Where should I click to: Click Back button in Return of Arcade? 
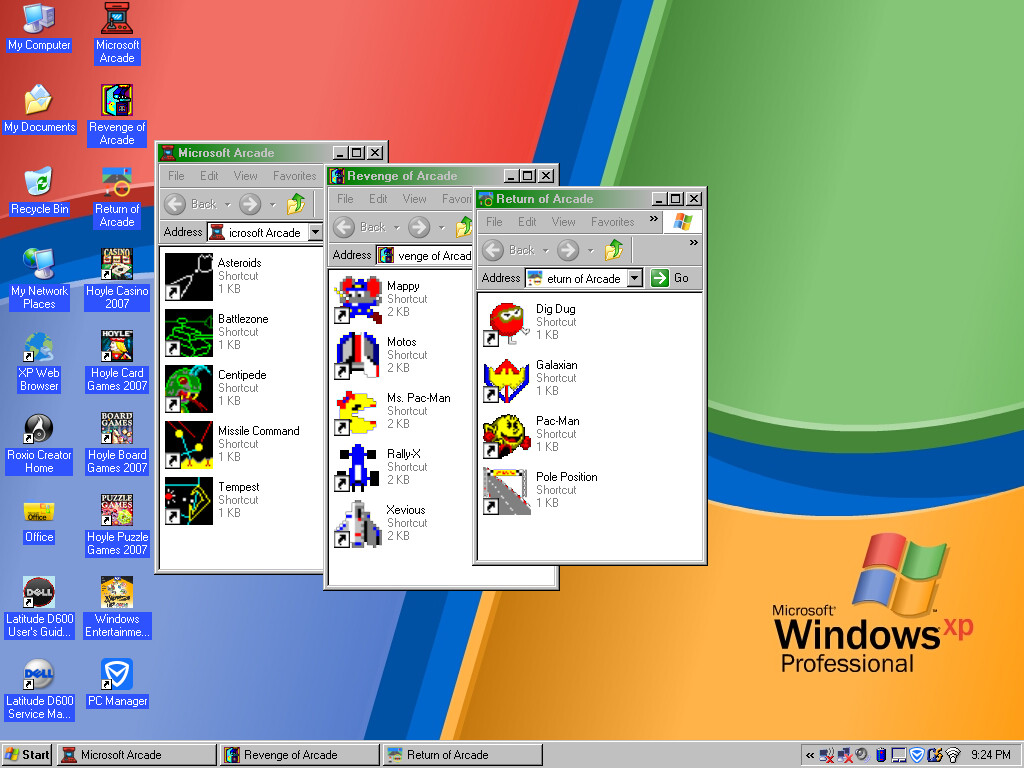(509, 250)
